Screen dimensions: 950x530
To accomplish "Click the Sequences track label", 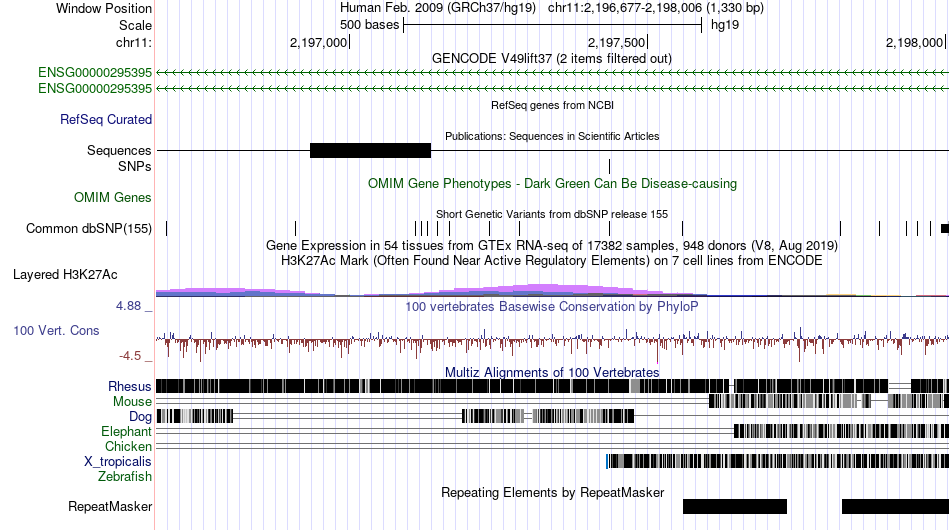I will [119, 150].
